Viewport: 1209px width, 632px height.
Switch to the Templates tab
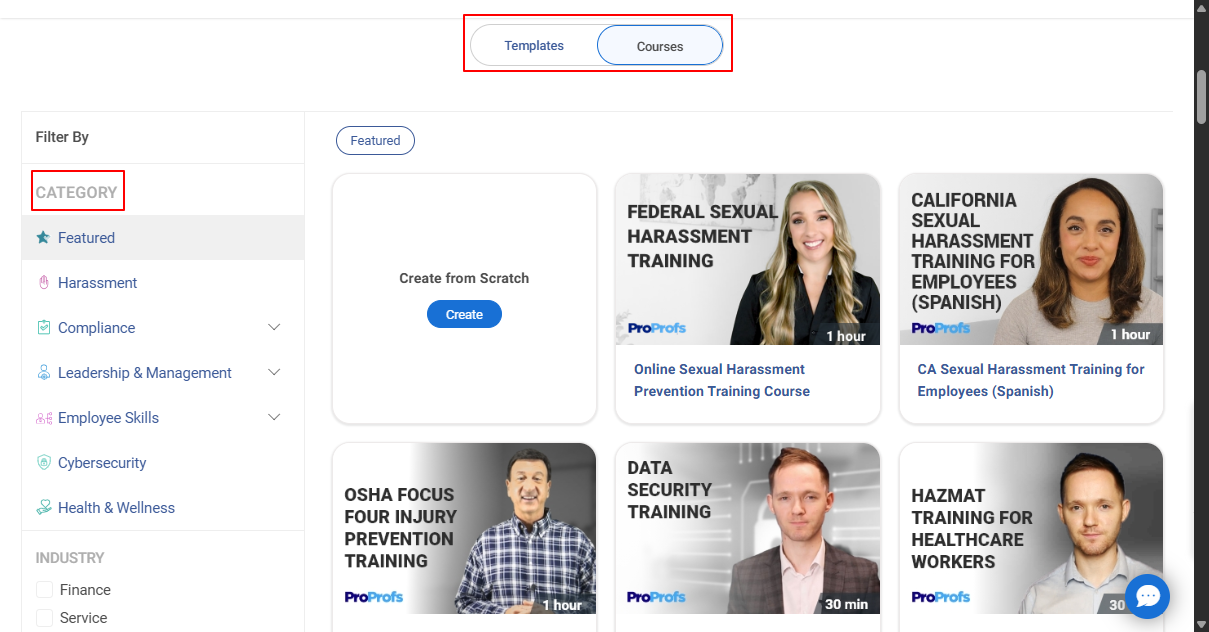coord(534,45)
